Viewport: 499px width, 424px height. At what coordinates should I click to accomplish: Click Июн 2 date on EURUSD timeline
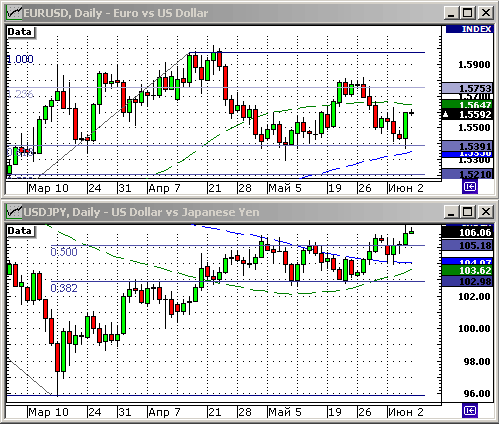(x=406, y=188)
